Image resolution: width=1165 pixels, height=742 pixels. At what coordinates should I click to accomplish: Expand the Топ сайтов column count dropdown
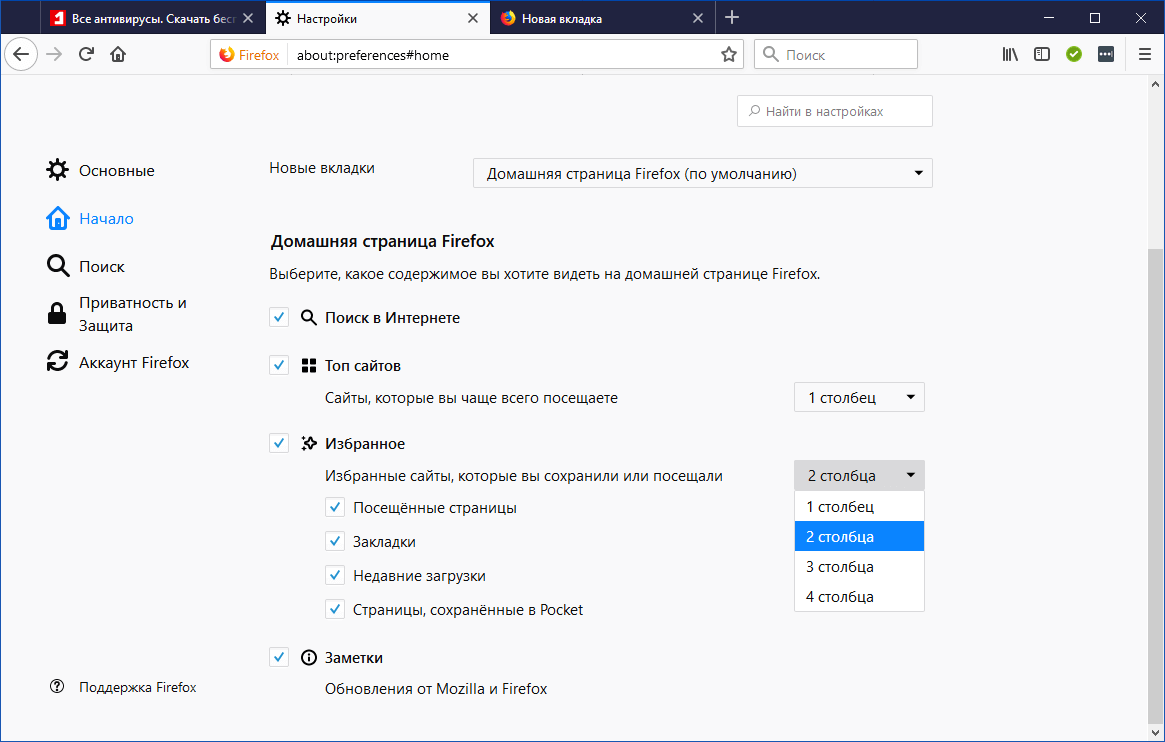(x=859, y=397)
